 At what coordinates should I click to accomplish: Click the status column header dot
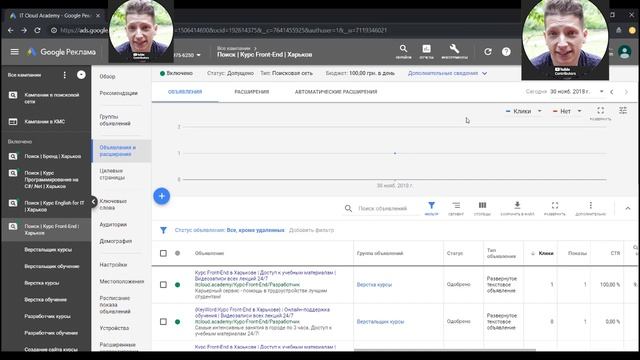pos(177,253)
